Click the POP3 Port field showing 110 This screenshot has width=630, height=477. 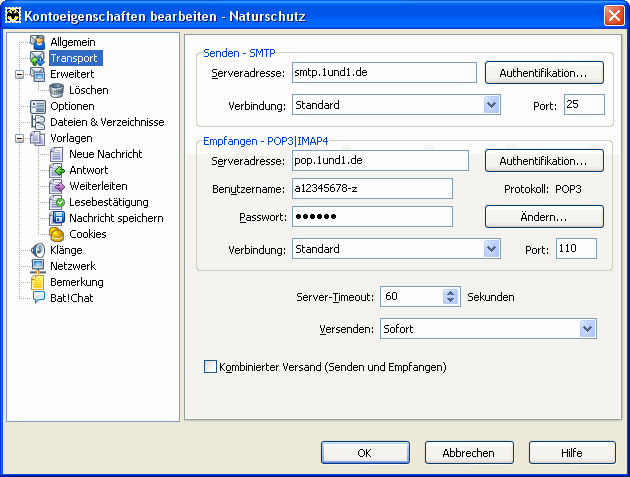[576, 248]
